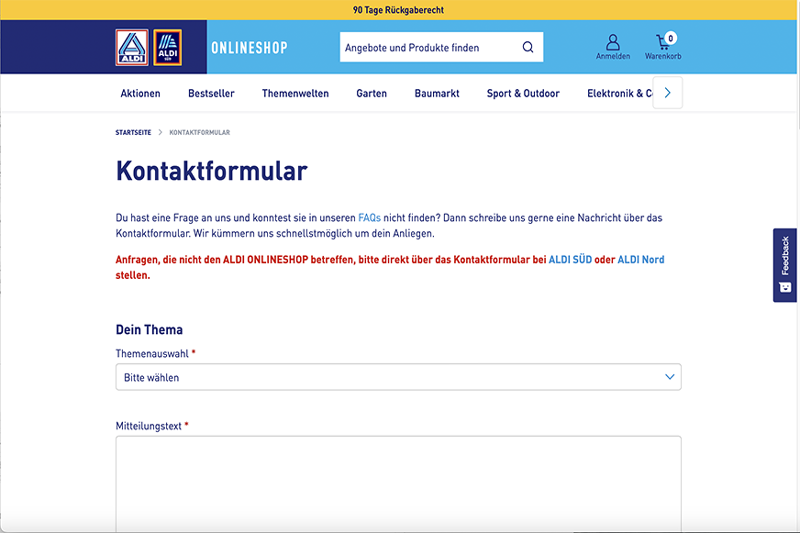Click the search magnifier icon

point(528,47)
